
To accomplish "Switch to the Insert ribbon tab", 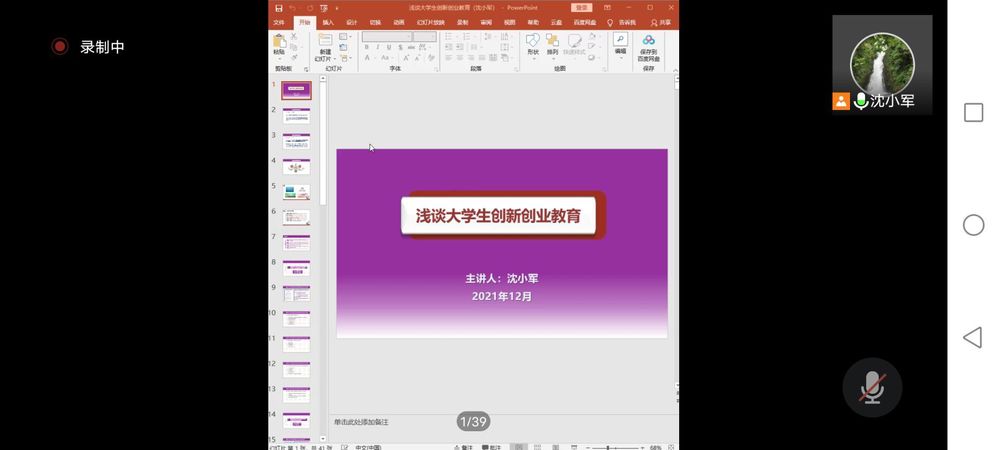I will point(328,22).
